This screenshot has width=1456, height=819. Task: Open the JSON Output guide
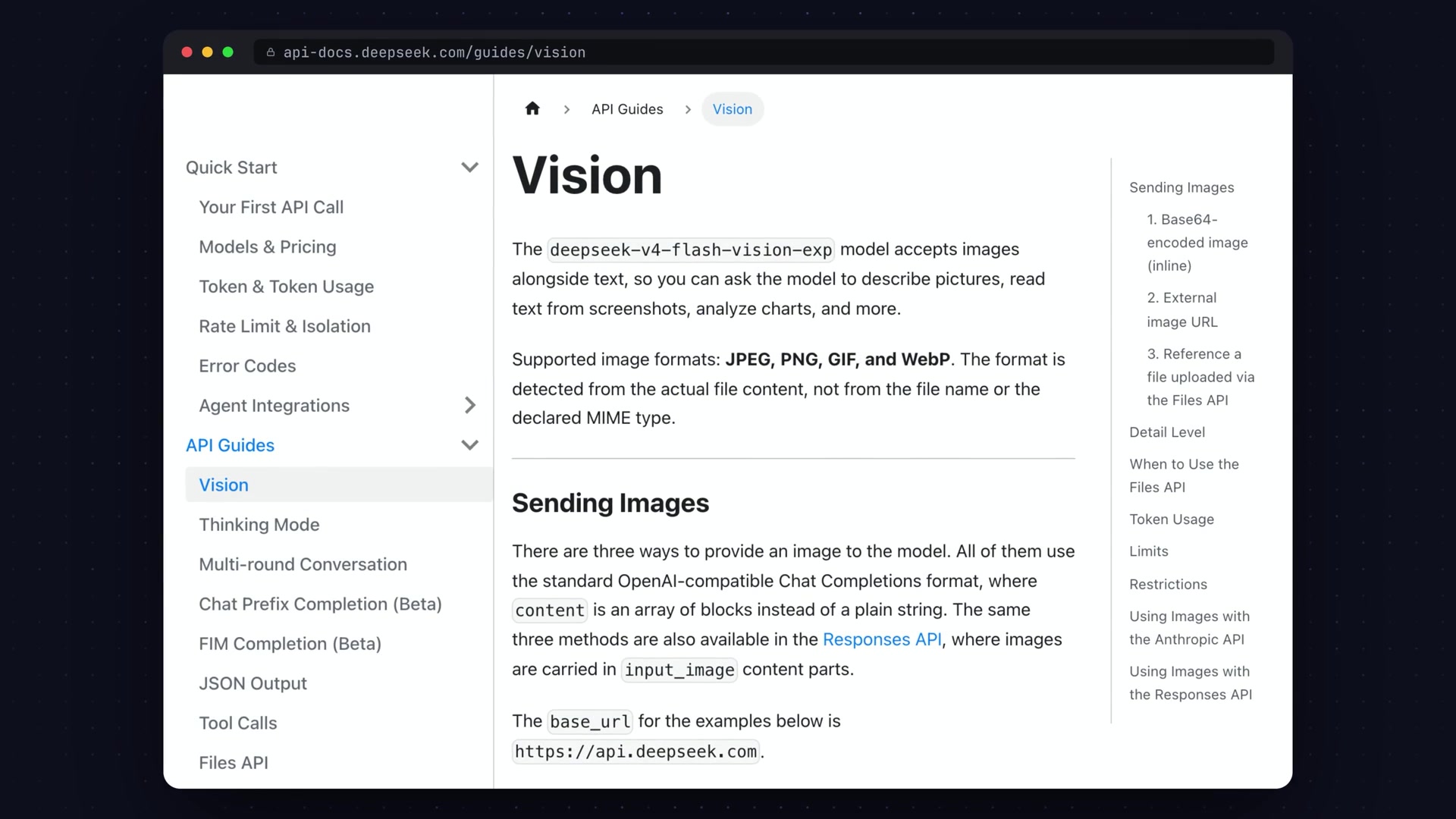coord(253,683)
